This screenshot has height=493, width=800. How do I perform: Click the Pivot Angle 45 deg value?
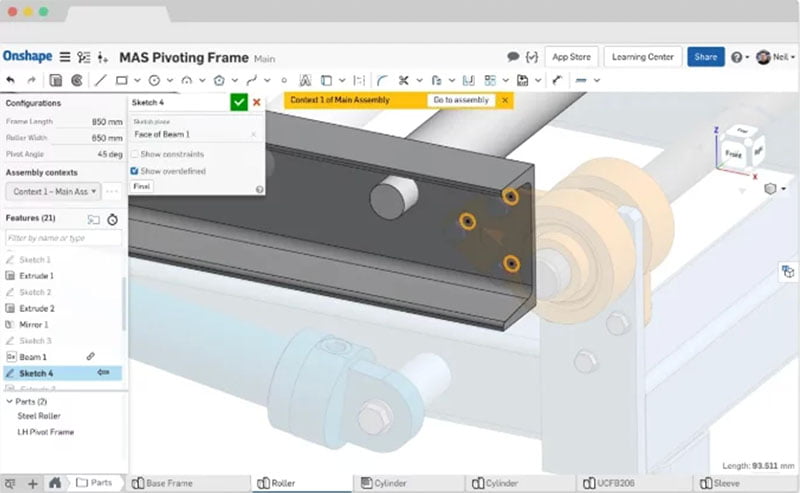110,154
